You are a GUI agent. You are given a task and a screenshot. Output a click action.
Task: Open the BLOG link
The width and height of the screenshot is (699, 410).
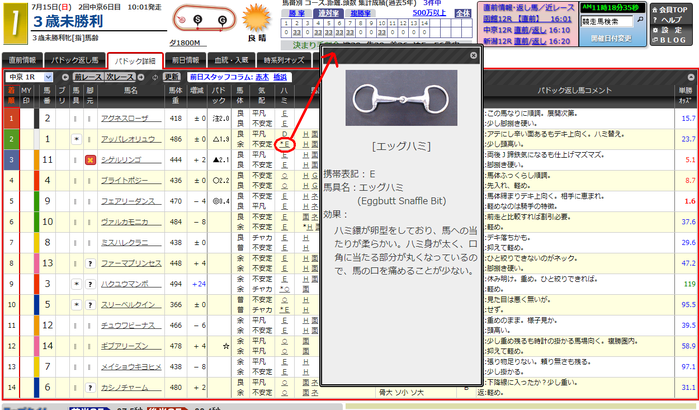pos(670,40)
